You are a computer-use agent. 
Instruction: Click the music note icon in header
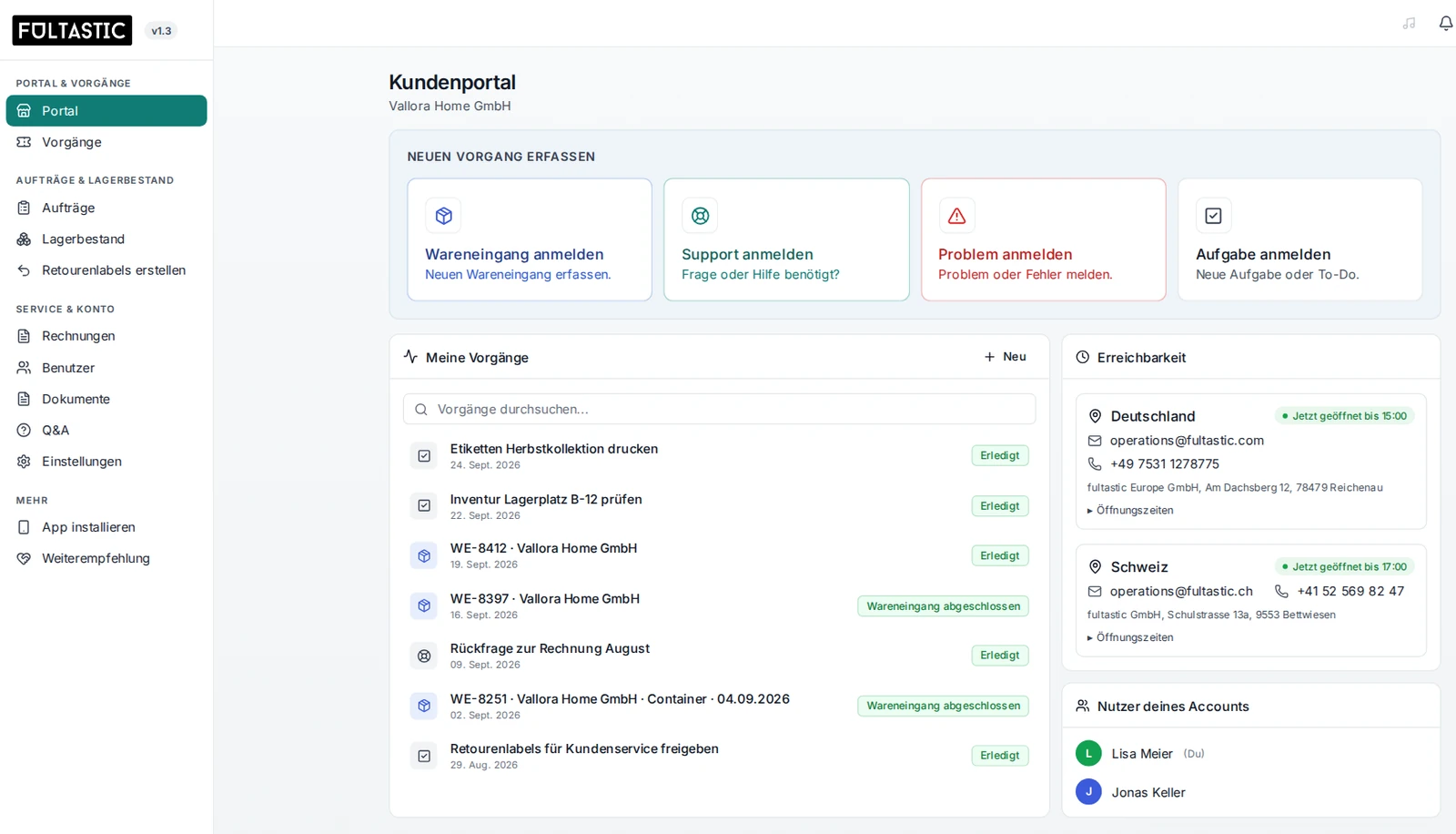click(x=1409, y=23)
